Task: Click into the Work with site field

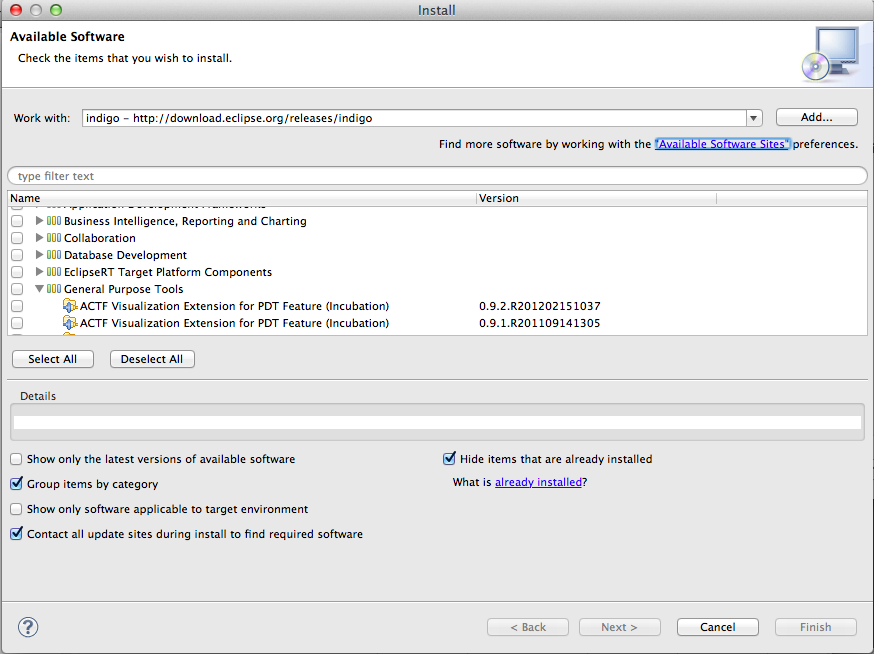Action: tap(414, 118)
